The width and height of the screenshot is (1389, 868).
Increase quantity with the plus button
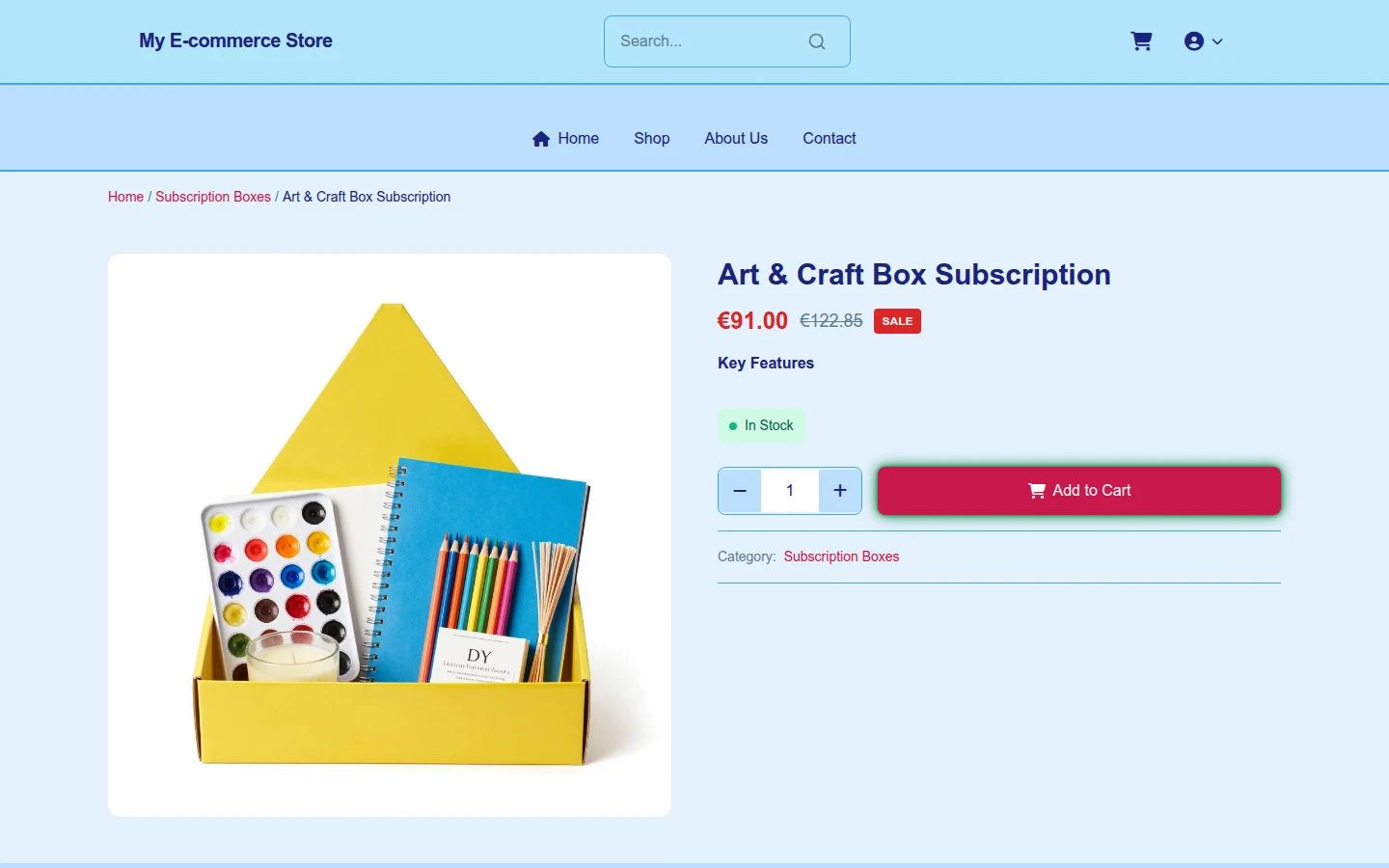[x=840, y=491]
